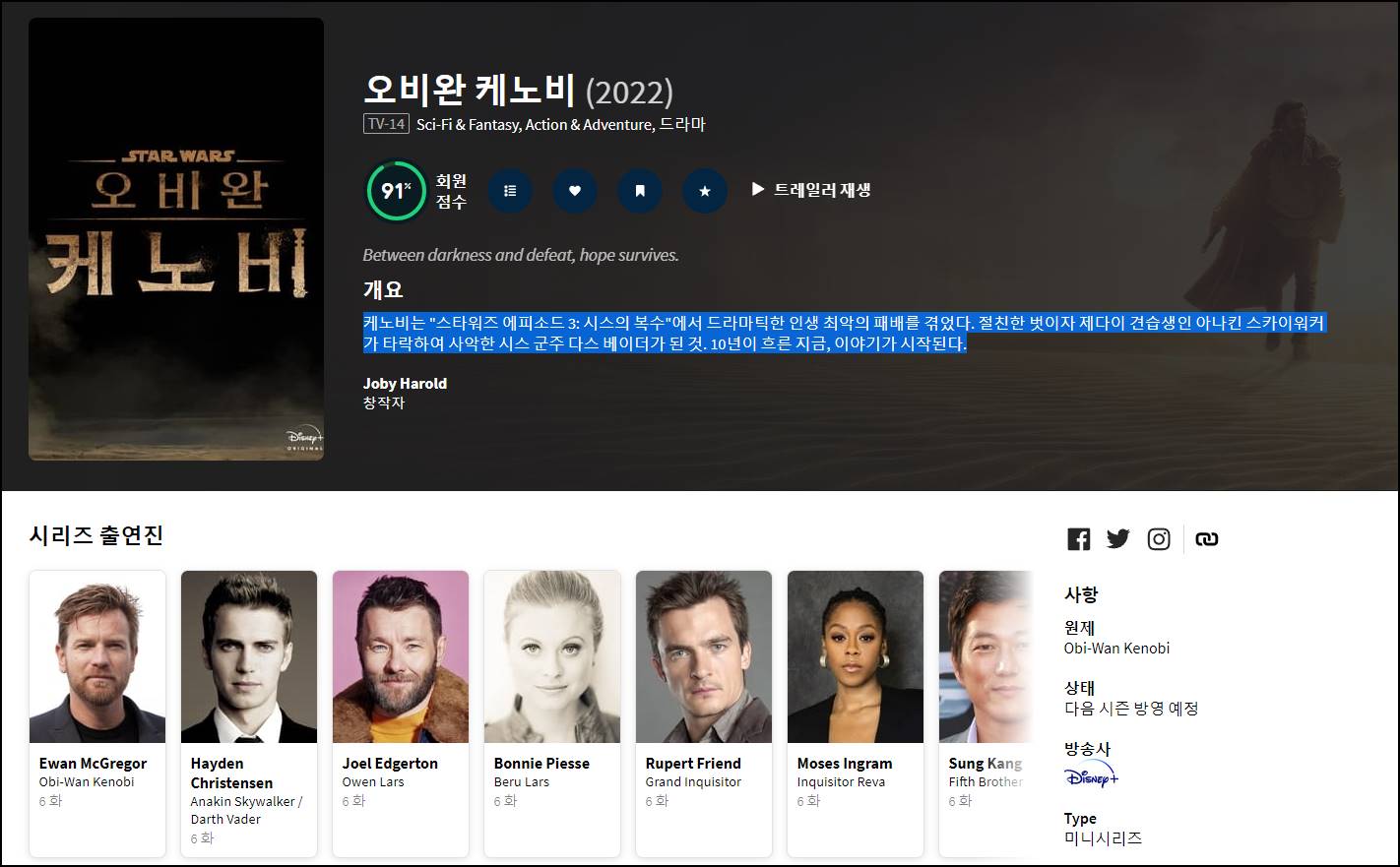Open Bonnie Piesse's profile photo
Screen dimensions: 1400x867
(552, 656)
